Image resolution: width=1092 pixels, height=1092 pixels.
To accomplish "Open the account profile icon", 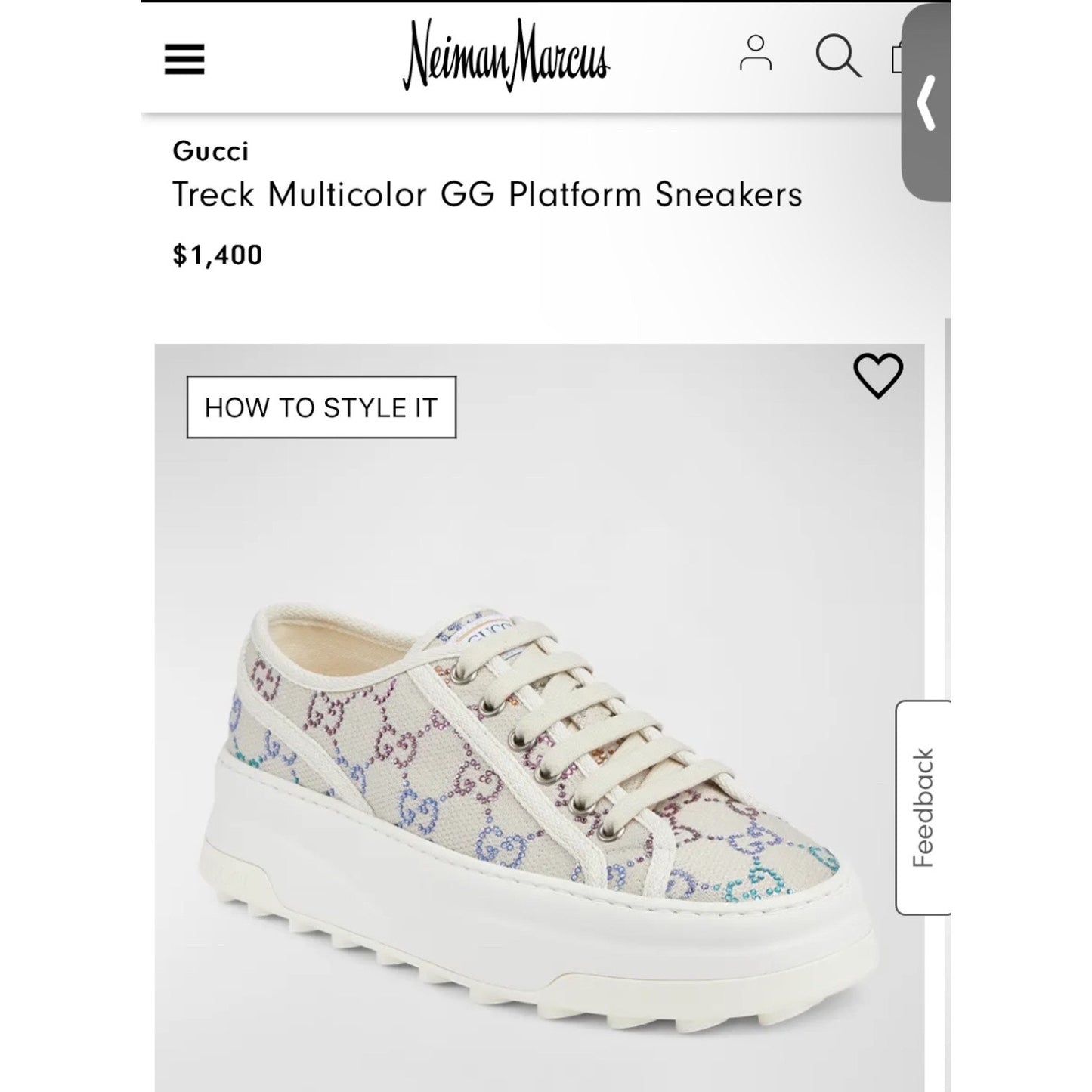I will coord(755,54).
